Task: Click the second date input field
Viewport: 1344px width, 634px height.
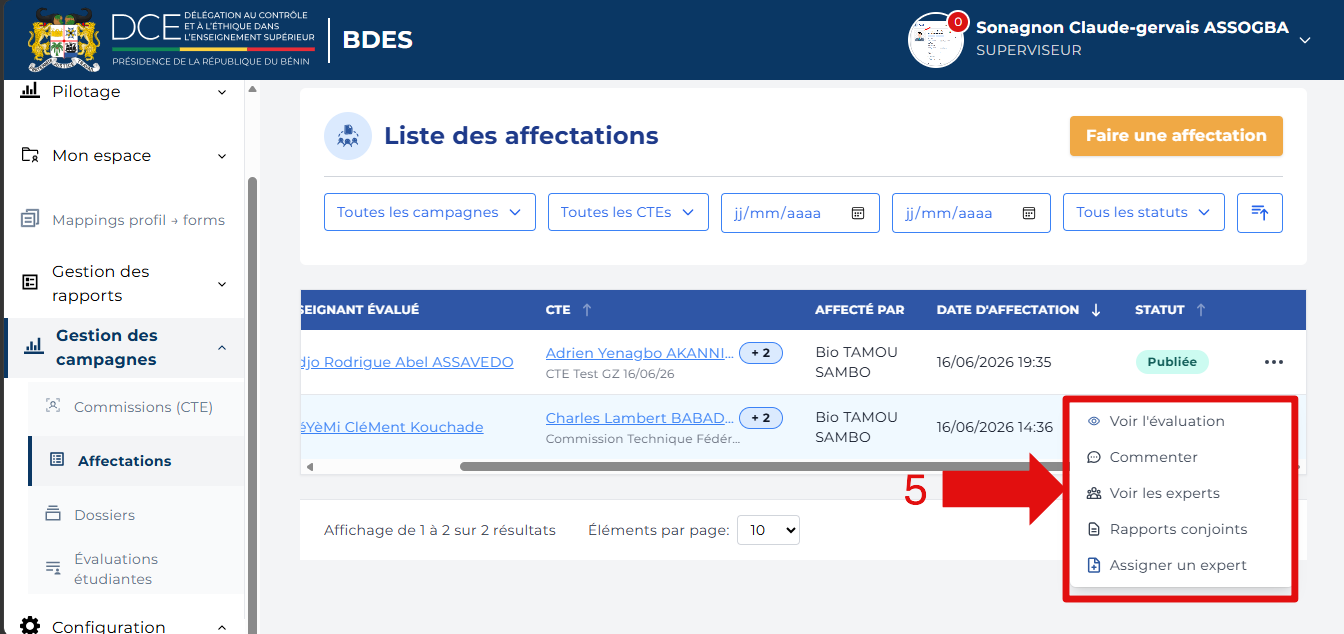Action: pyautogui.click(x=971, y=213)
